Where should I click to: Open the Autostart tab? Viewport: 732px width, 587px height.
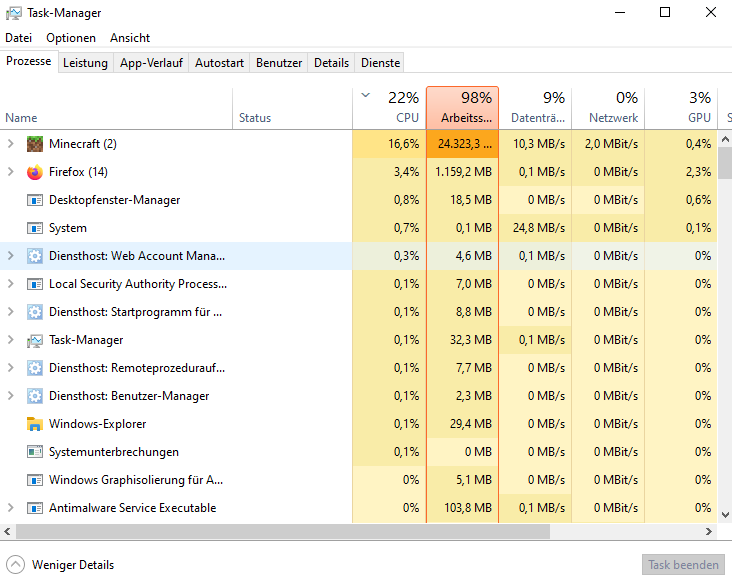[x=219, y=62]
